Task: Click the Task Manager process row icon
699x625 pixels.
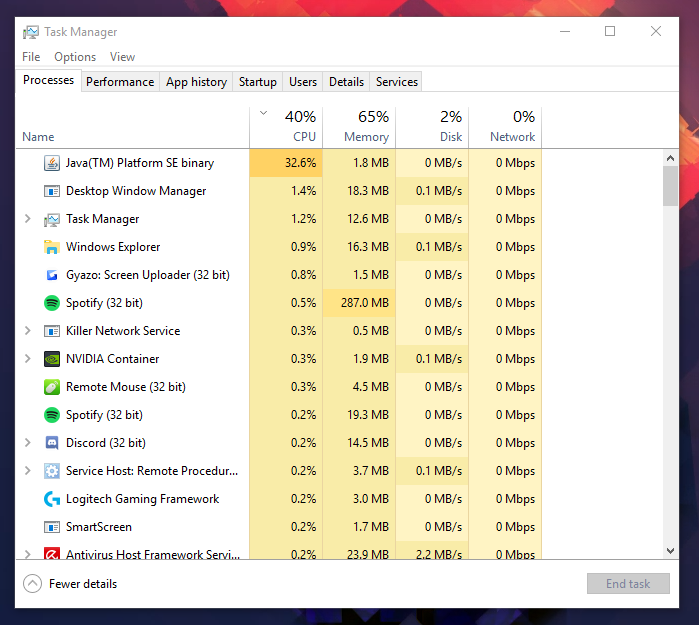Action: pyautogui.click(x=52, y=219)
